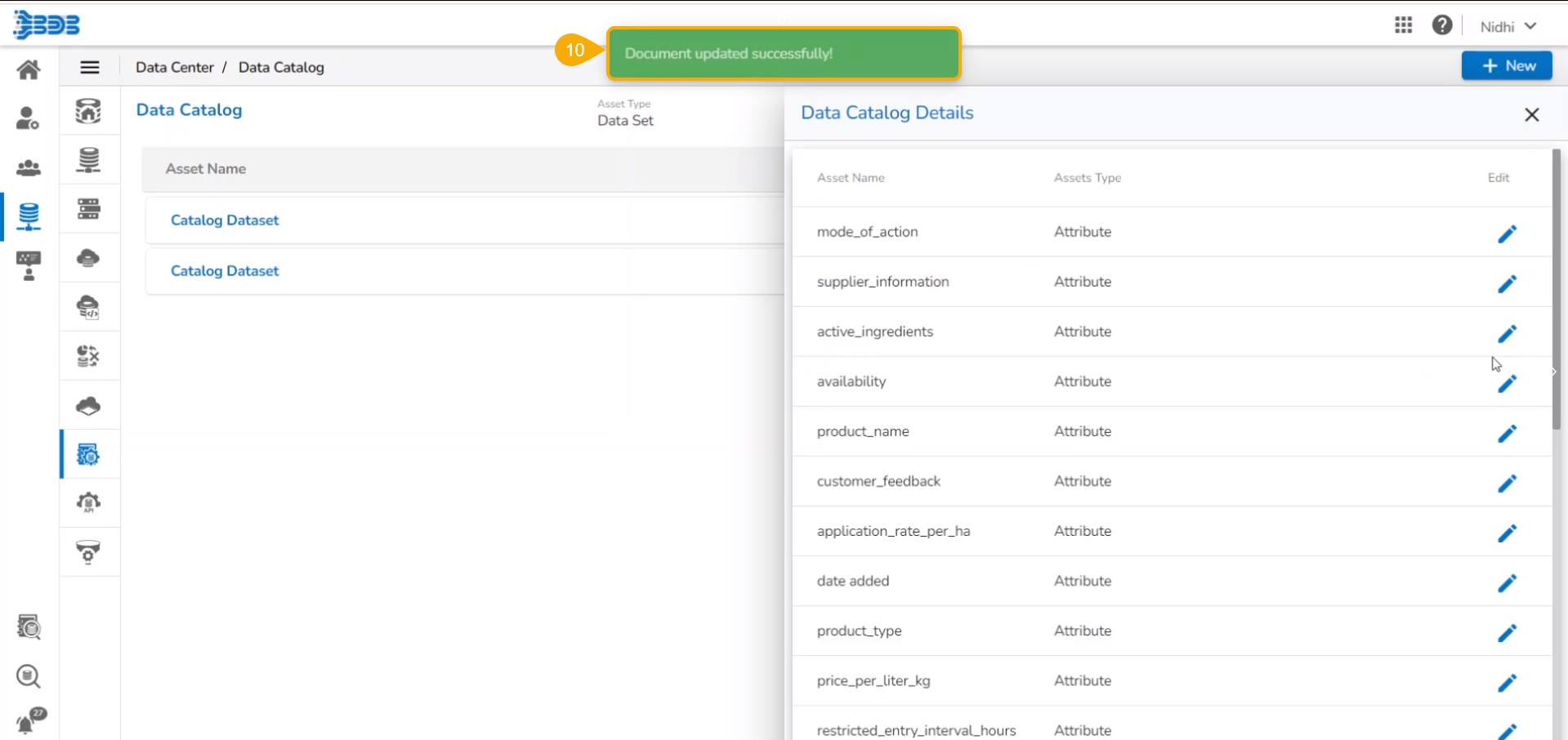The image size is (1568, 740).
Task: Select the Data Catalog icon in sidebar
Action: (88, 454)
